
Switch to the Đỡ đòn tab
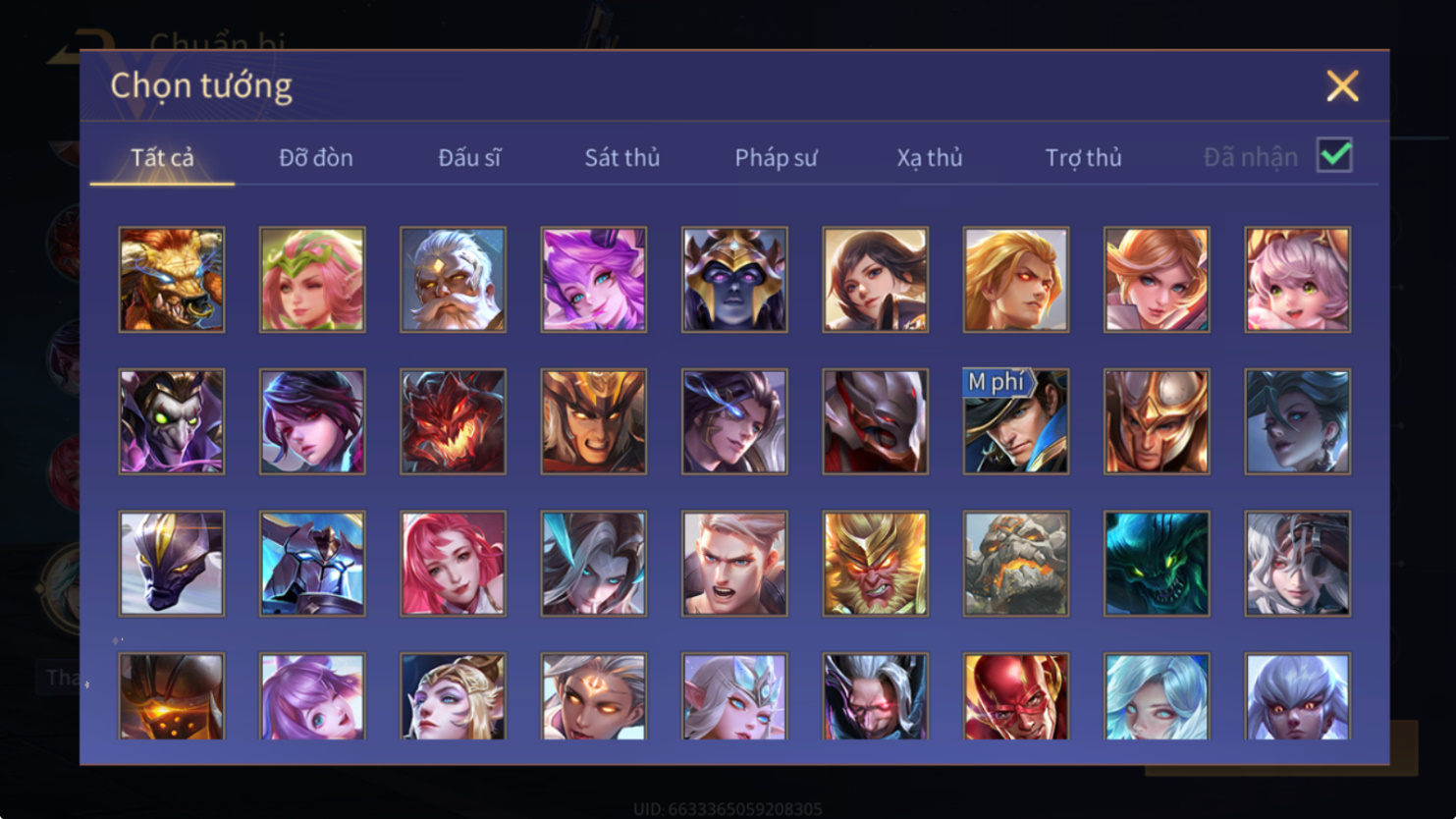[x=315, y=157]
